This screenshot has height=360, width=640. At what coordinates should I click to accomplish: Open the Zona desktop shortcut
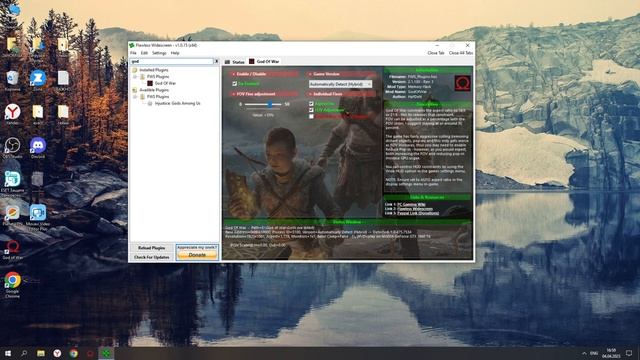(x=38, y=78)
